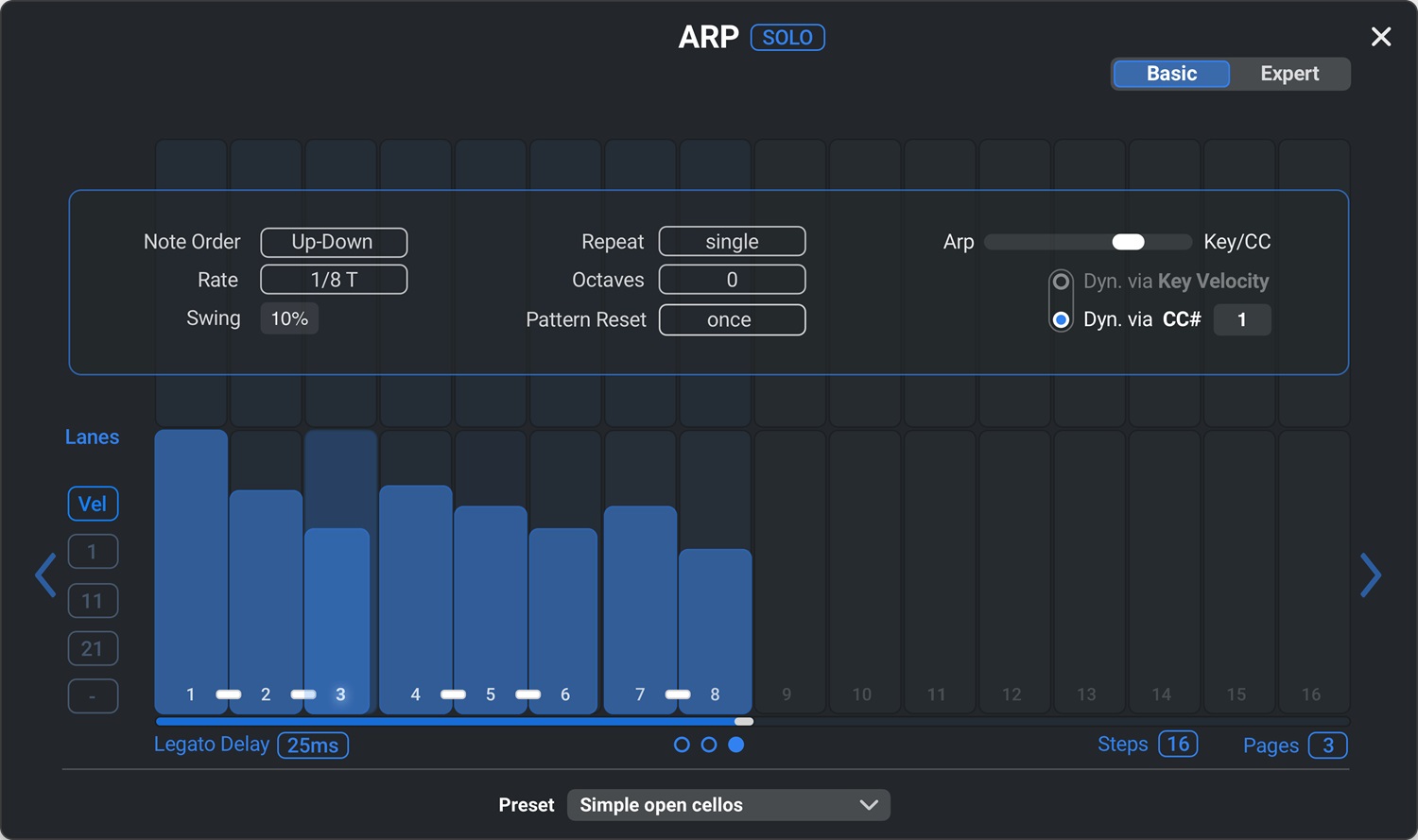The height and width of the screenshot is (840, 1418).
Task: Click the Swing 10% value field
Action: click(x=289, y=318)
